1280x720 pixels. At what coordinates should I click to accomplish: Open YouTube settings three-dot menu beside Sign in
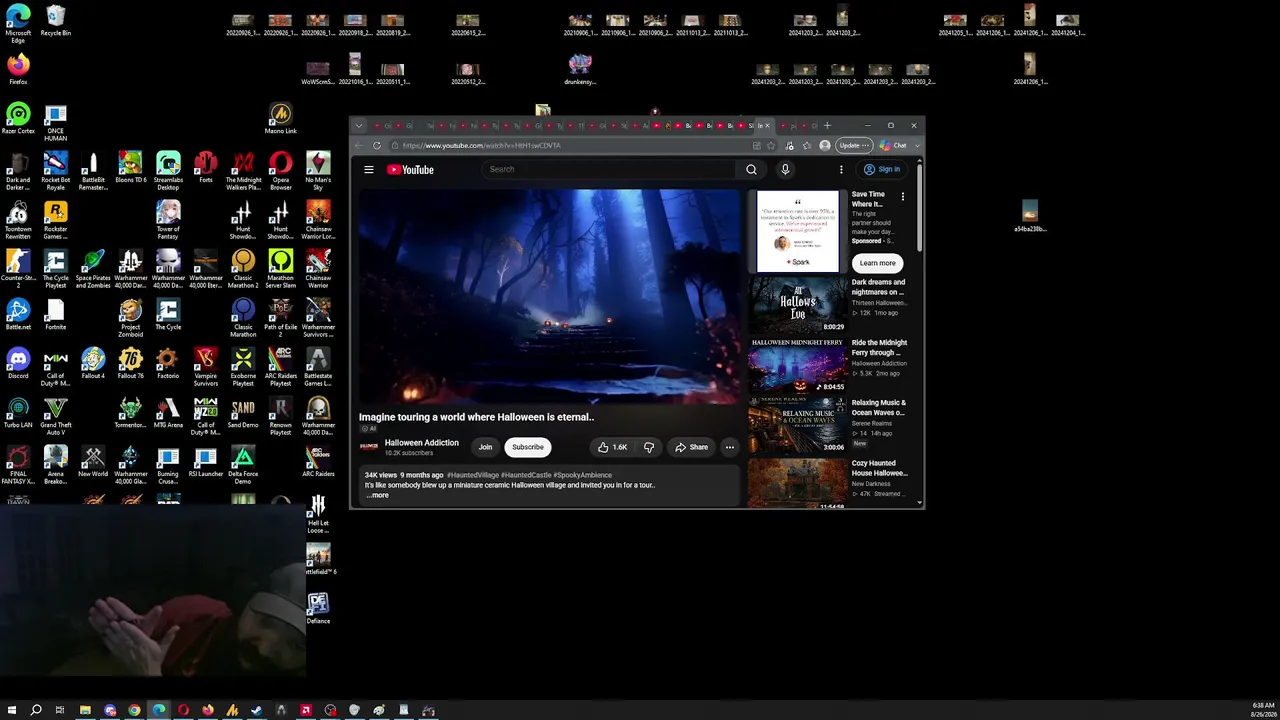[x=841, y=170]
